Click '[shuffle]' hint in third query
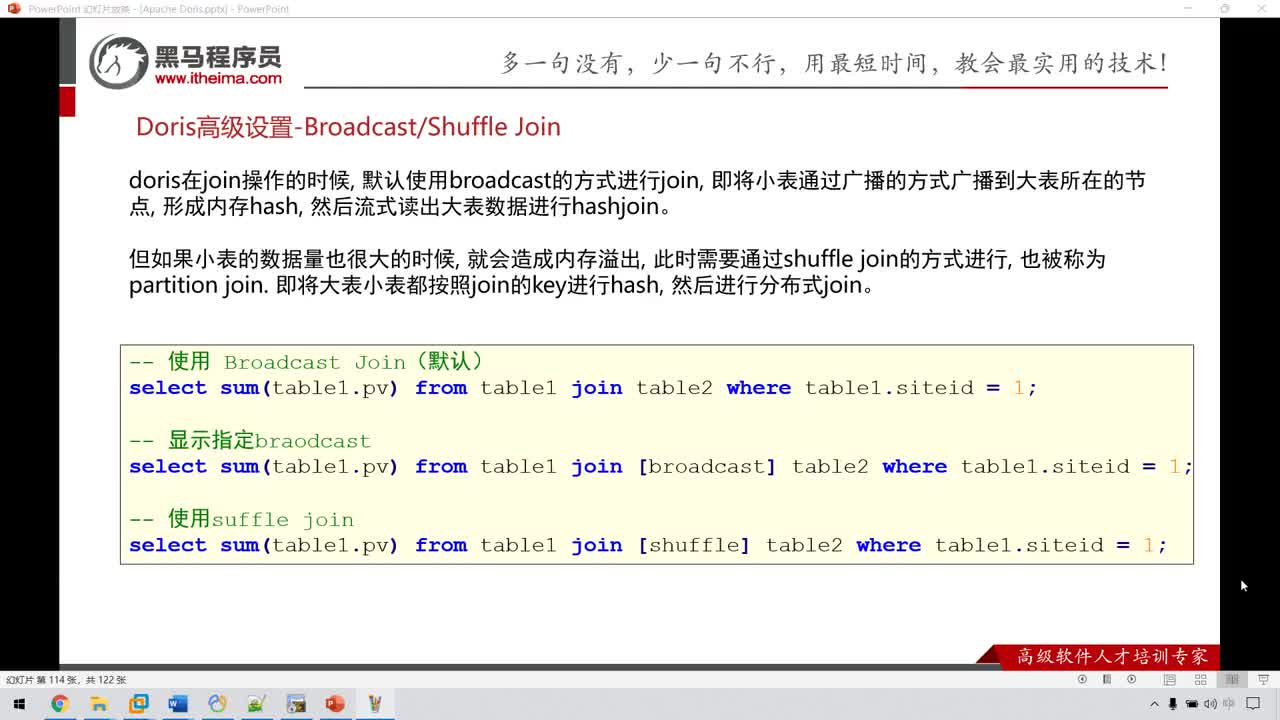Image resolution: width=1280 pixels, height=720 pixels. tap(693, 545)
